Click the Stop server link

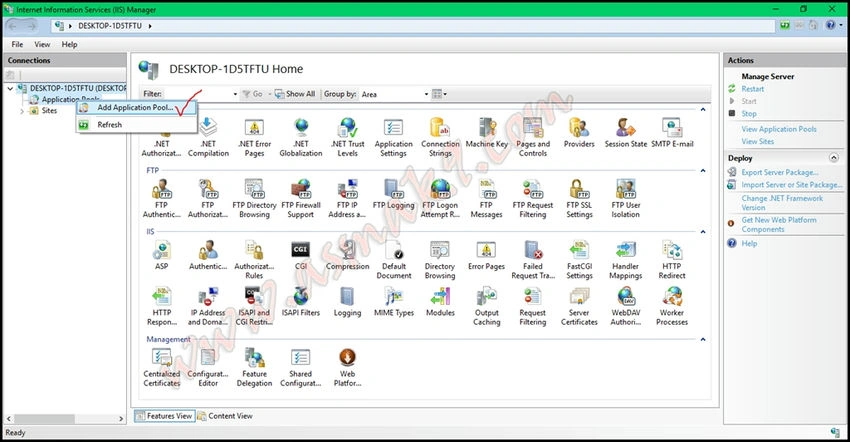749,114
